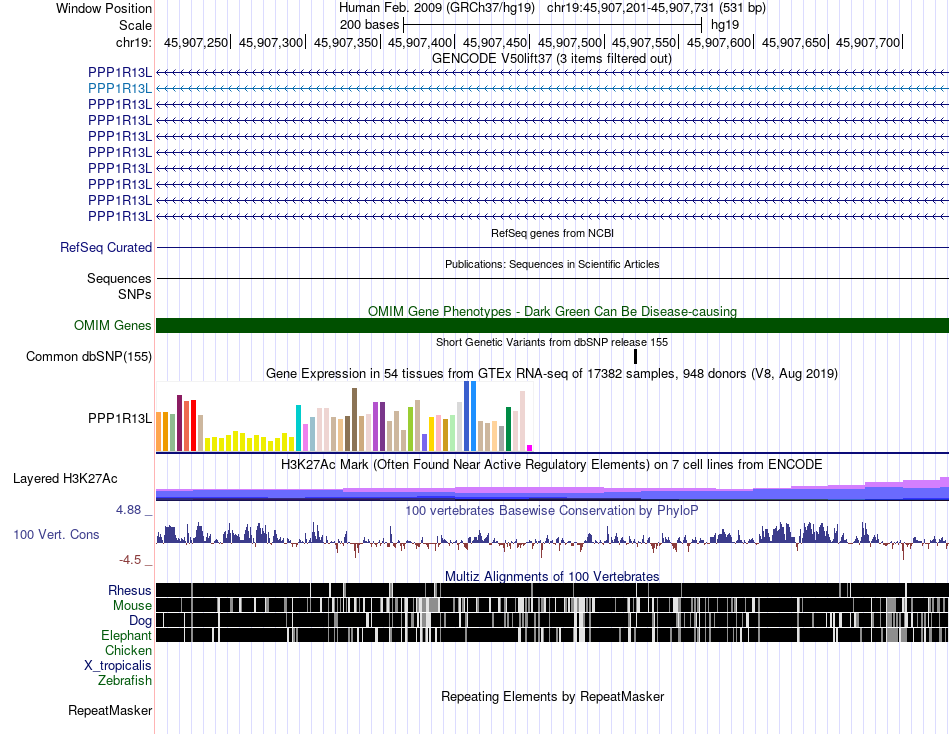This screenshot has width=950, height=734.
Task: Open the H3K27Ac Mark track title
Action: 552,465
